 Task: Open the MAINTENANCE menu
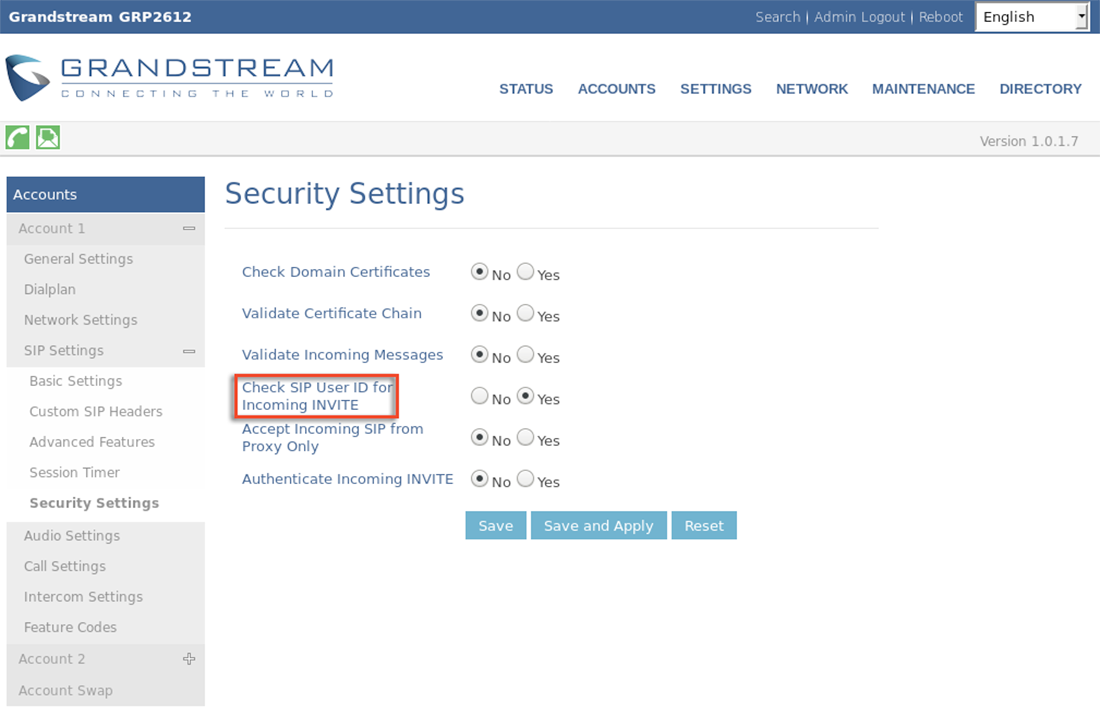(923, 89)
